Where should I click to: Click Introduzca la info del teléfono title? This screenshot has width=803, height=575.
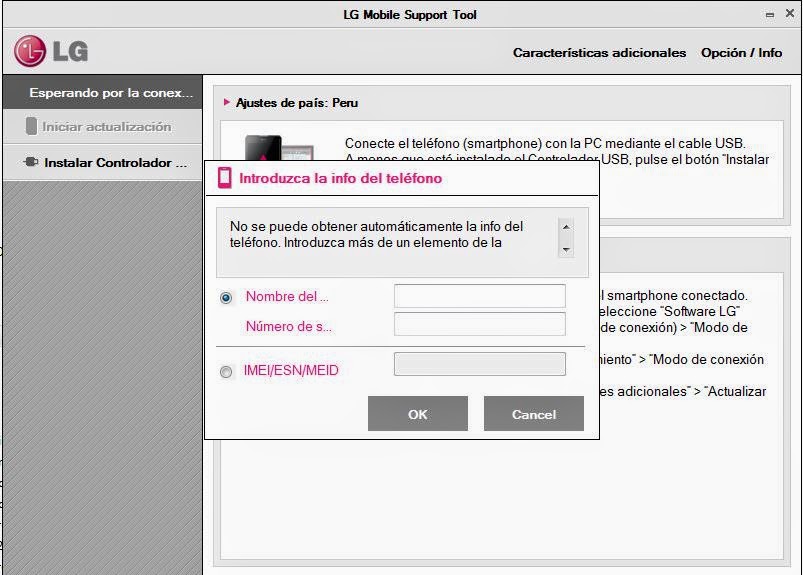(x=341, y=178)
